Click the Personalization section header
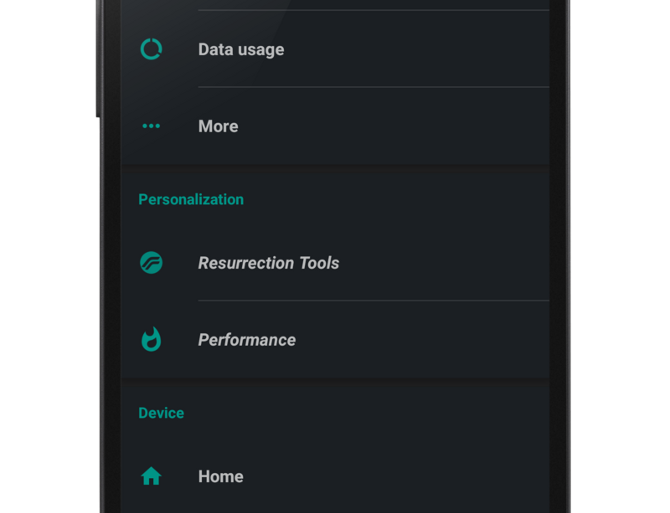Image resolution: width=670 pixels, height=513 pixels. pos(191,199)
